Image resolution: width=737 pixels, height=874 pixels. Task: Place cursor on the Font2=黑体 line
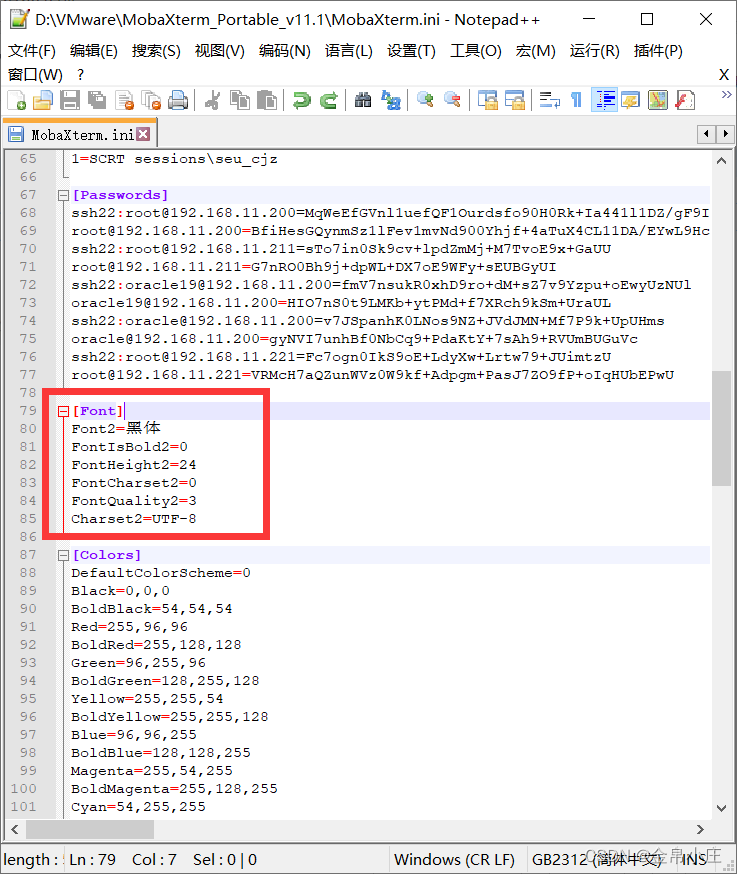[116, 428]
